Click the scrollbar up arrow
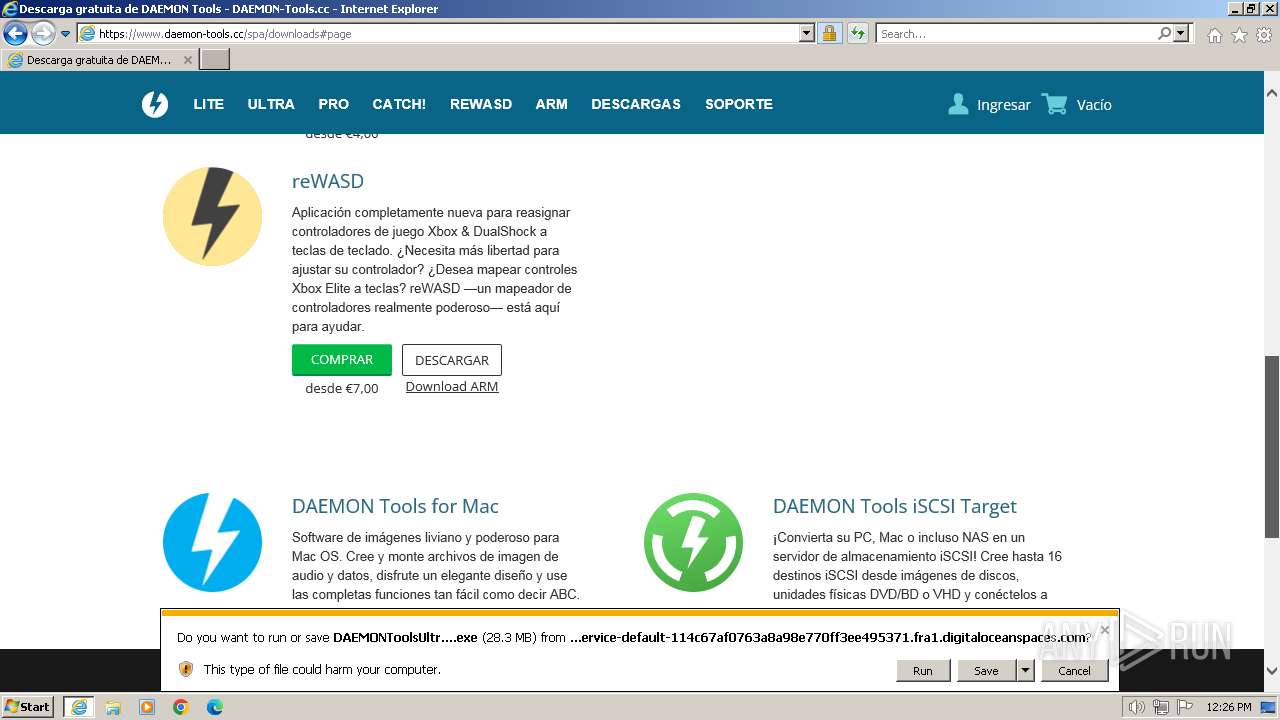 tap(1272, 92)
